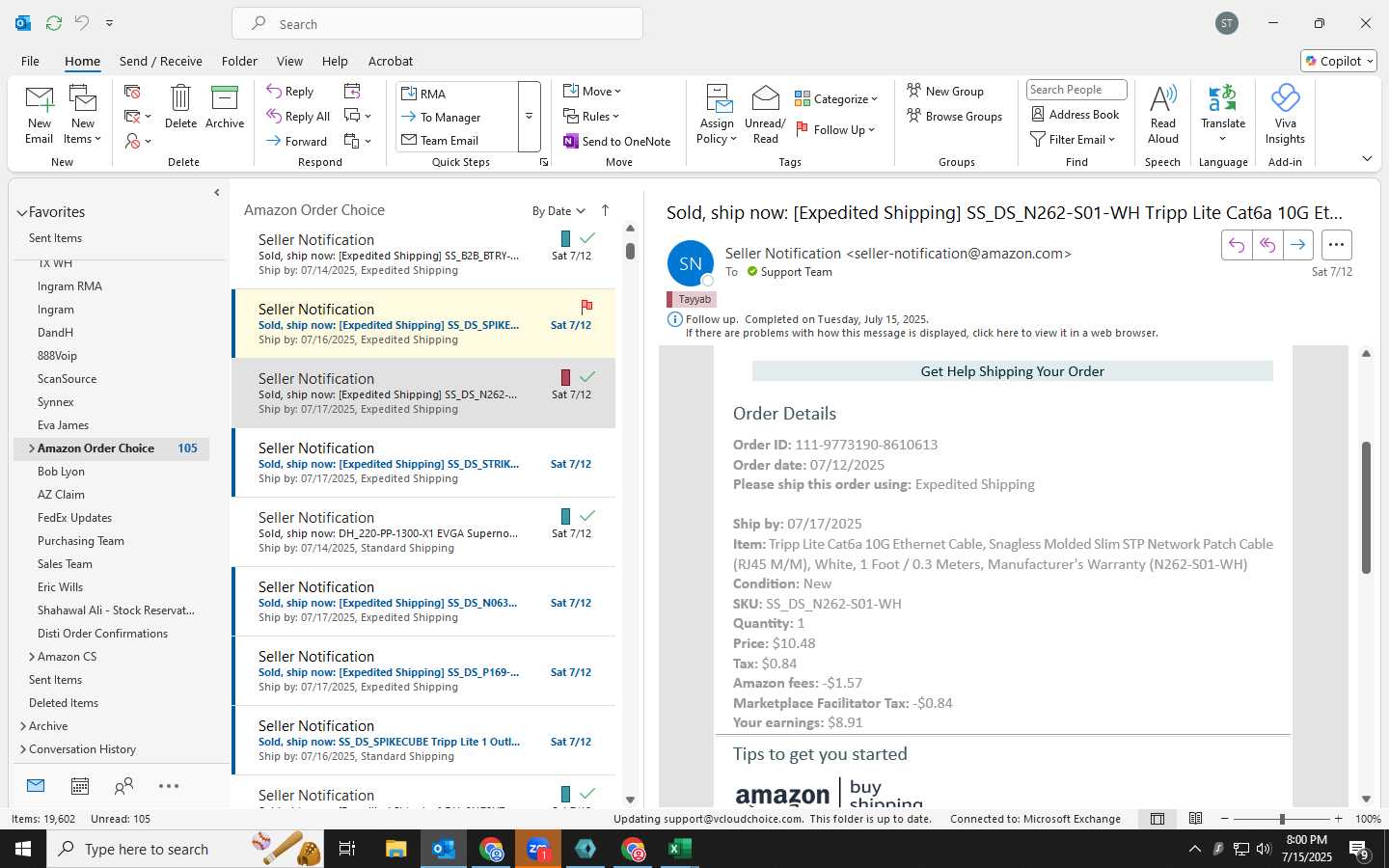The height and width of the screenshot is (868, 1389).
Task: Click the Search People field
Action: (1076, 90)
